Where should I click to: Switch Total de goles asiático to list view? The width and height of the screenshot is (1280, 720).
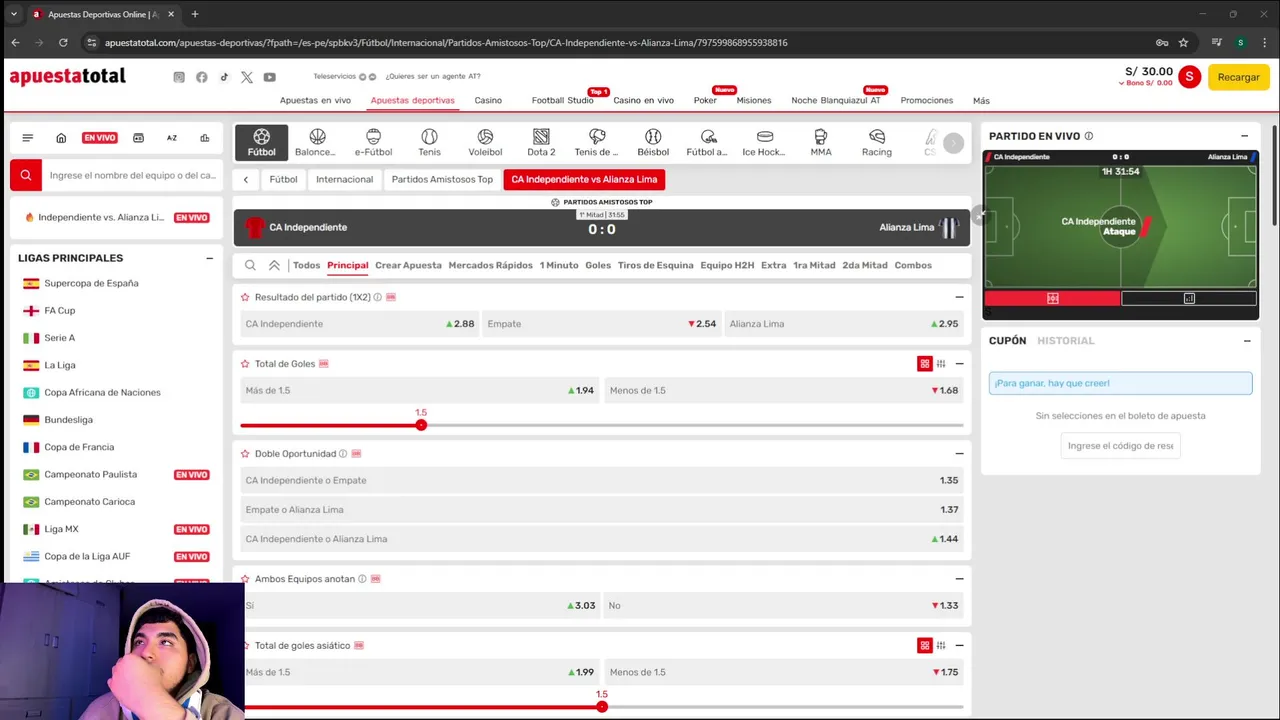[x=941, y=646]
